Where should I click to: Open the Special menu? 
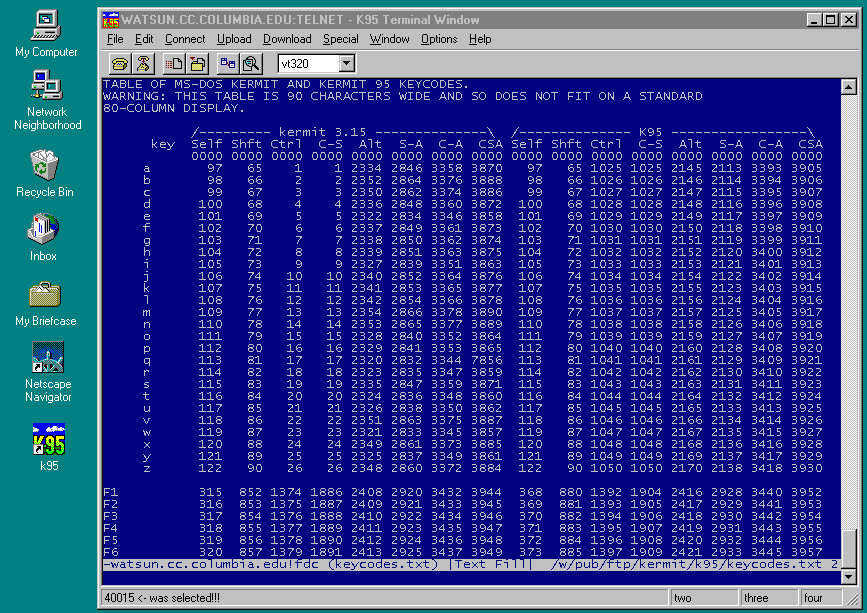(340, 39)
